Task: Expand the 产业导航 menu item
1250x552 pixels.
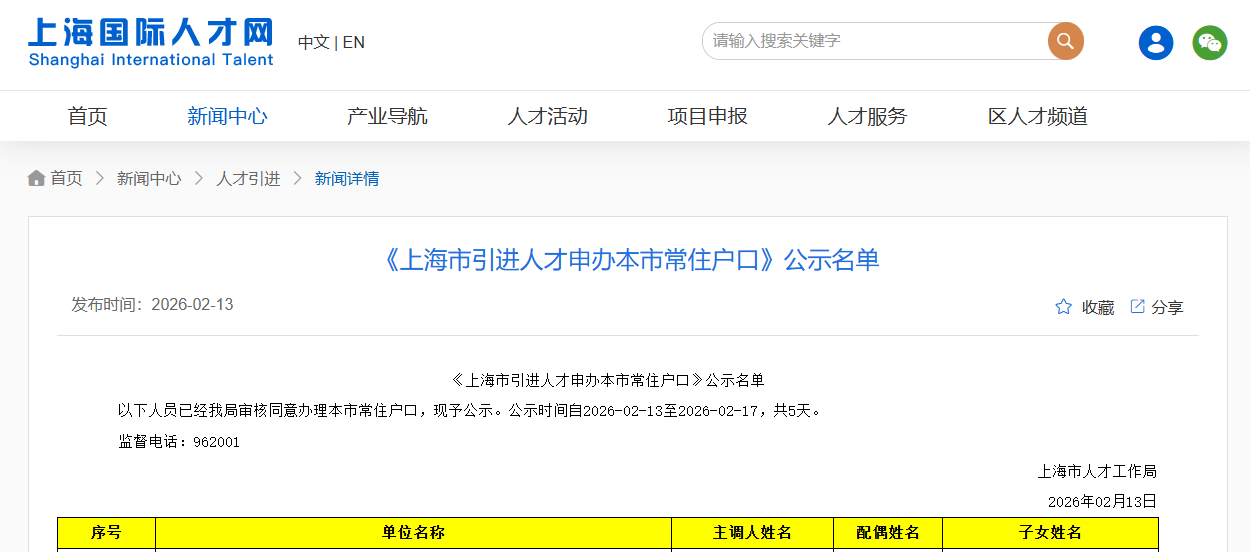Action: 387,116
